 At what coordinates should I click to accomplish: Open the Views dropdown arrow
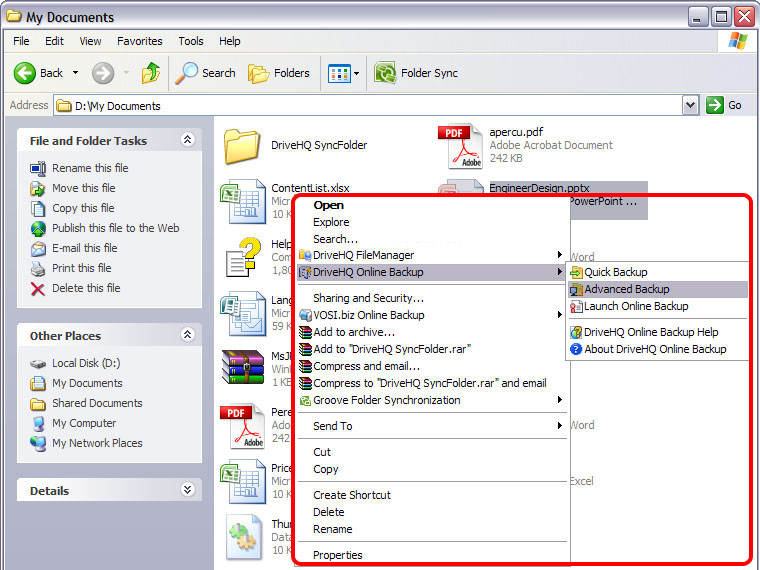357,74
